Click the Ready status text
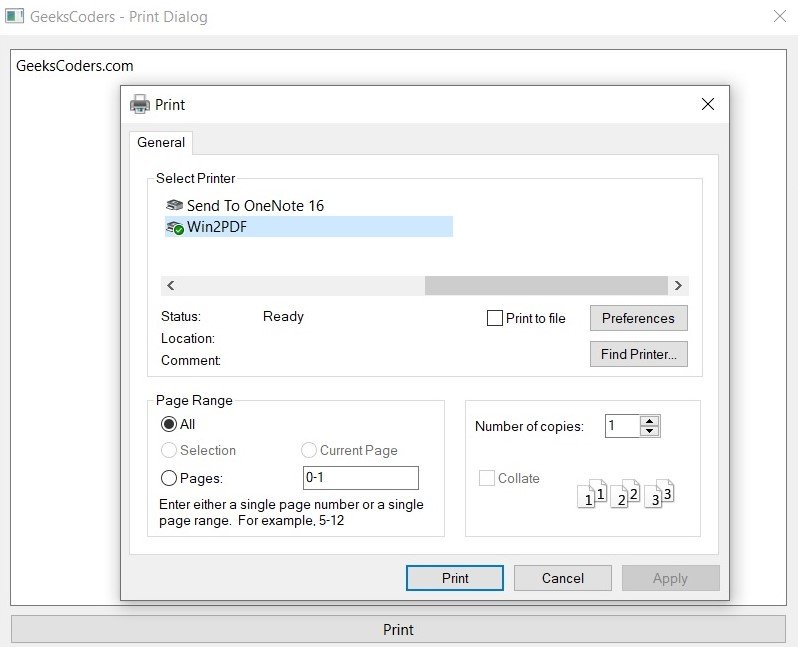This screenshot has height=647, width=798. (283, 317)
